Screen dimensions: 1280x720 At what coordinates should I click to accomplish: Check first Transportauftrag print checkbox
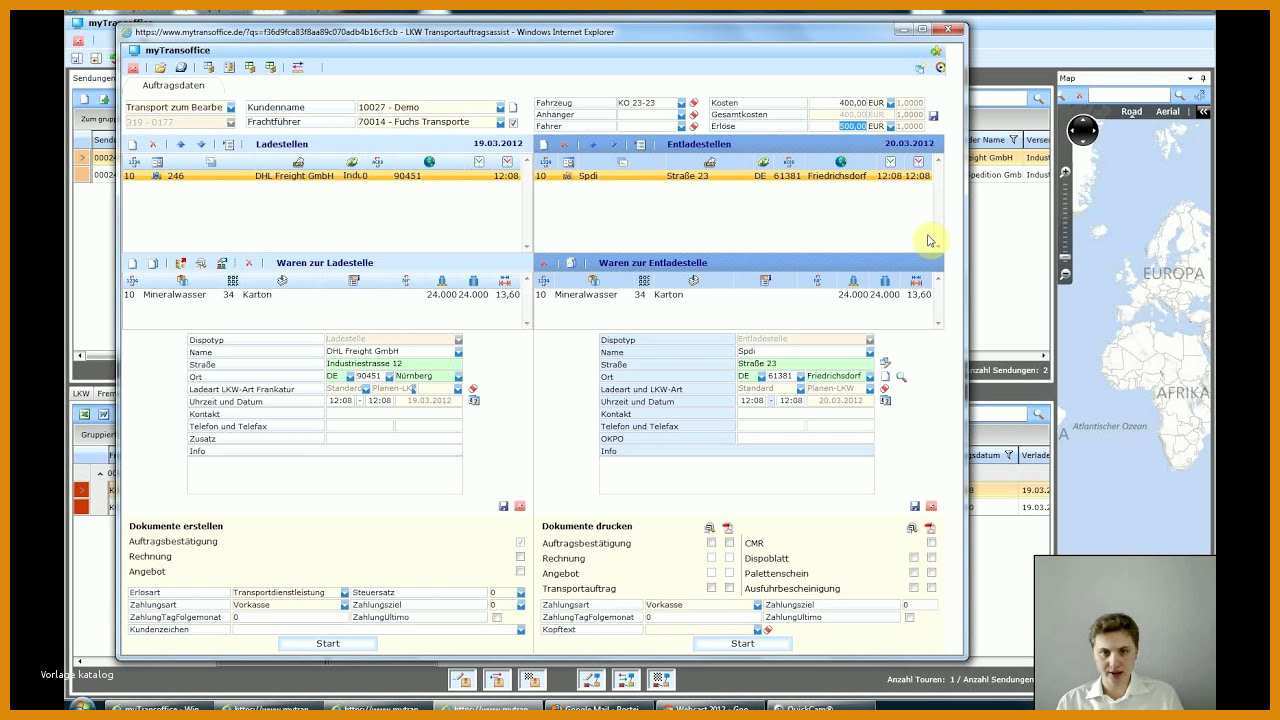point(711,588)
